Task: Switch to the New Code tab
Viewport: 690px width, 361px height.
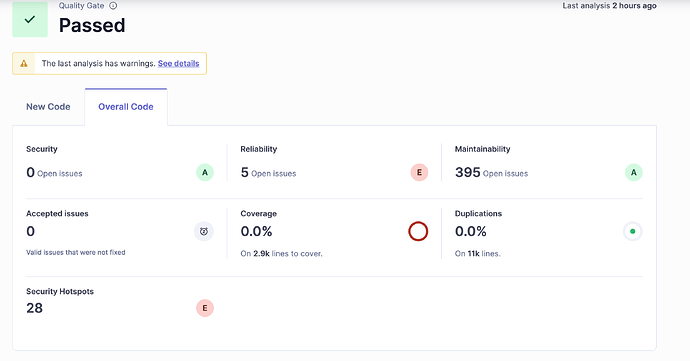Action: tap(48, 107)
